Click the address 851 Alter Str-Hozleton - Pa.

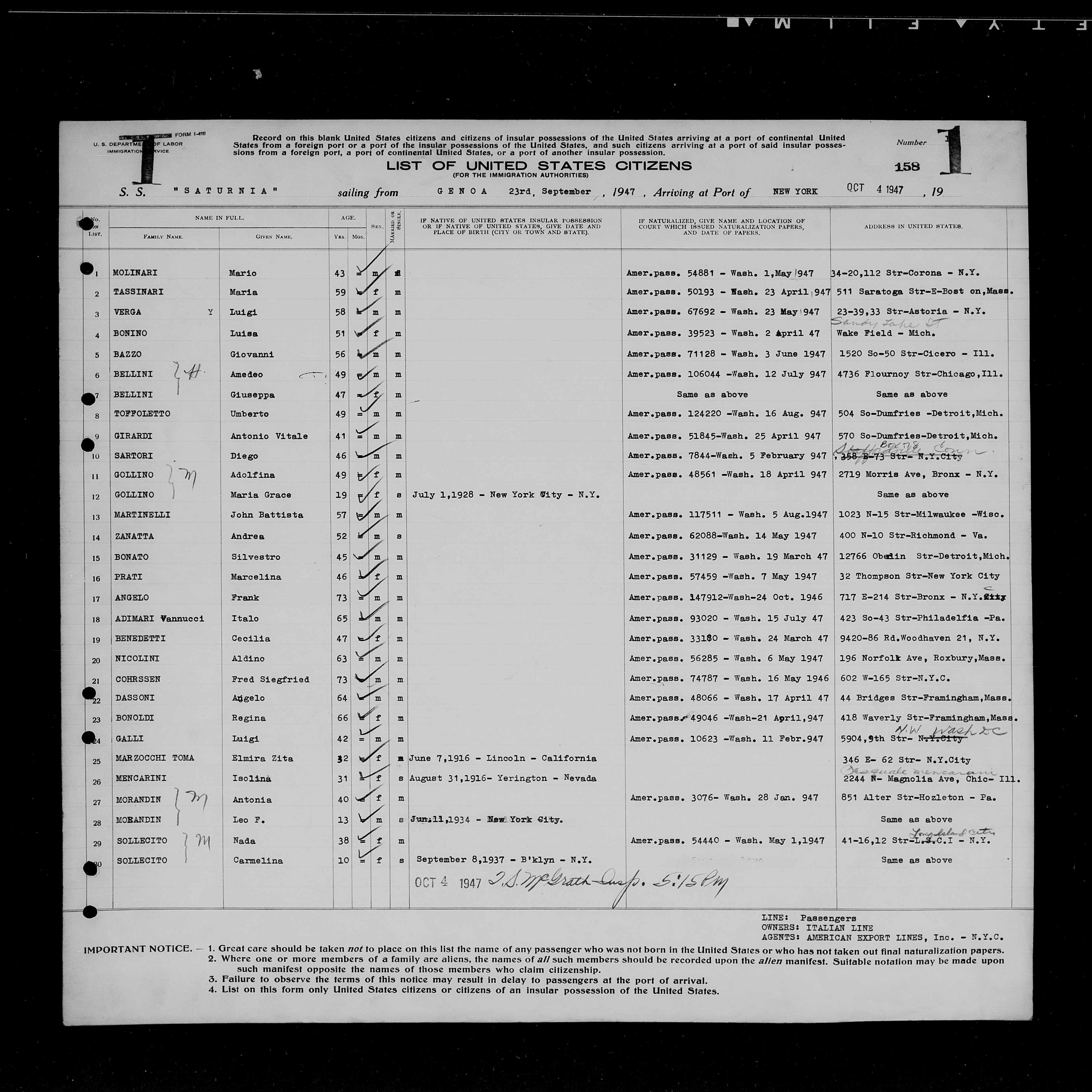[918, 798]
